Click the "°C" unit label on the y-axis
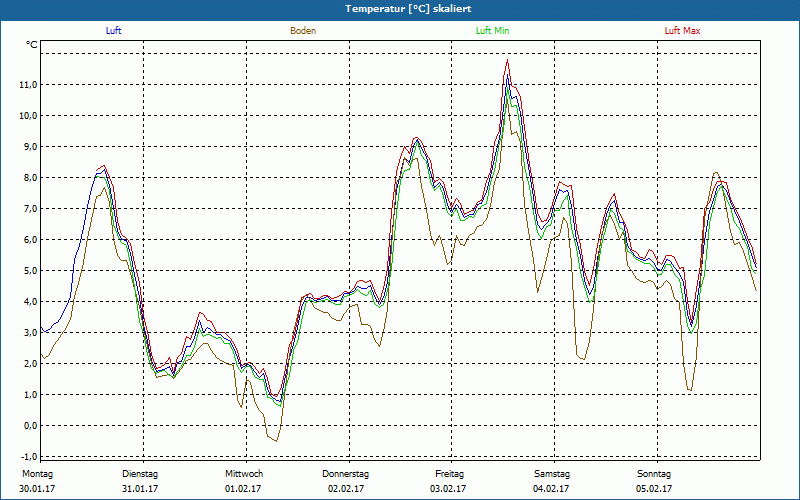This screenshot has width=800, height=500. pos(32,45)
